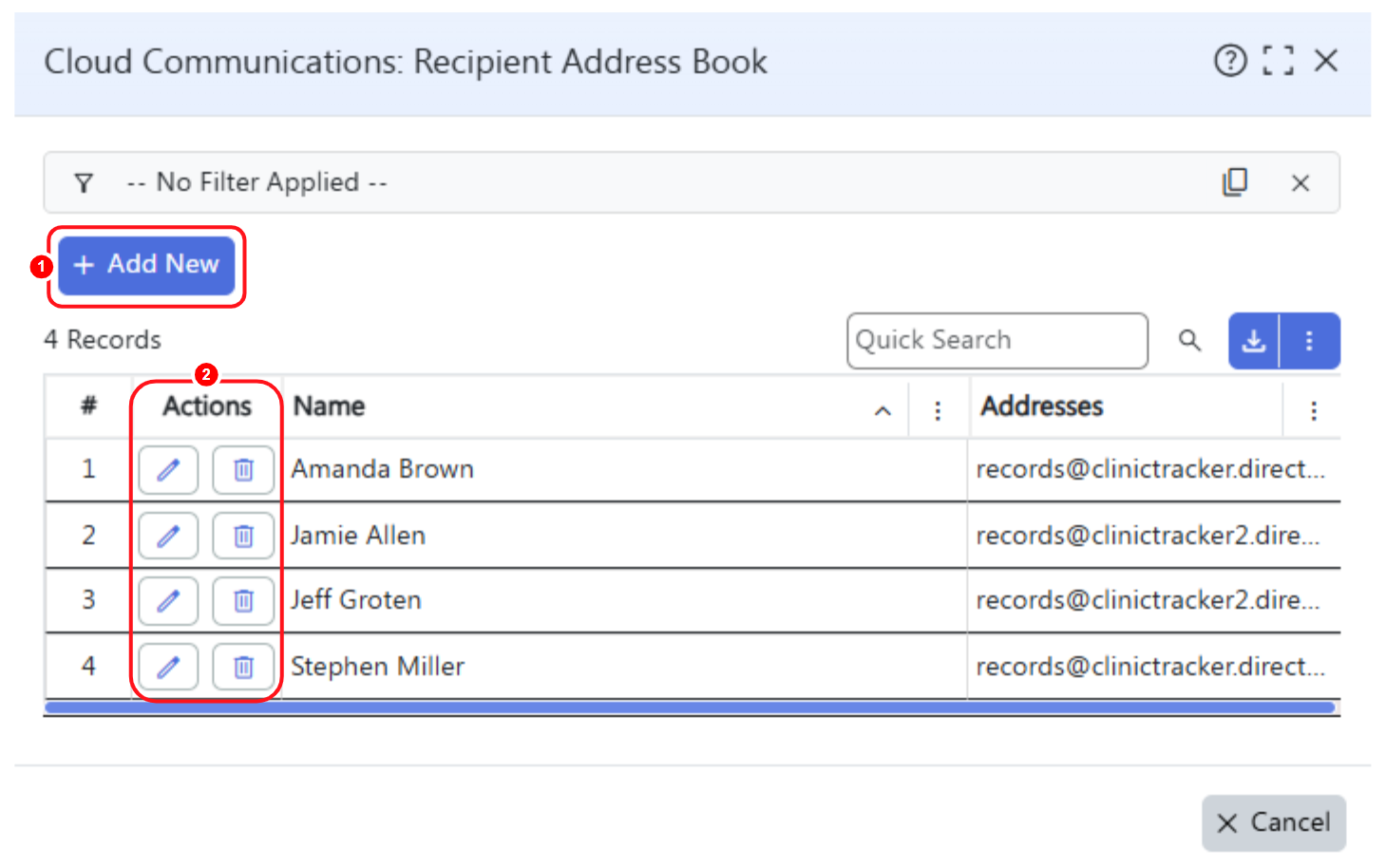
Task: Edit the Amanda Brown record
Action: (x=168, y=469)
